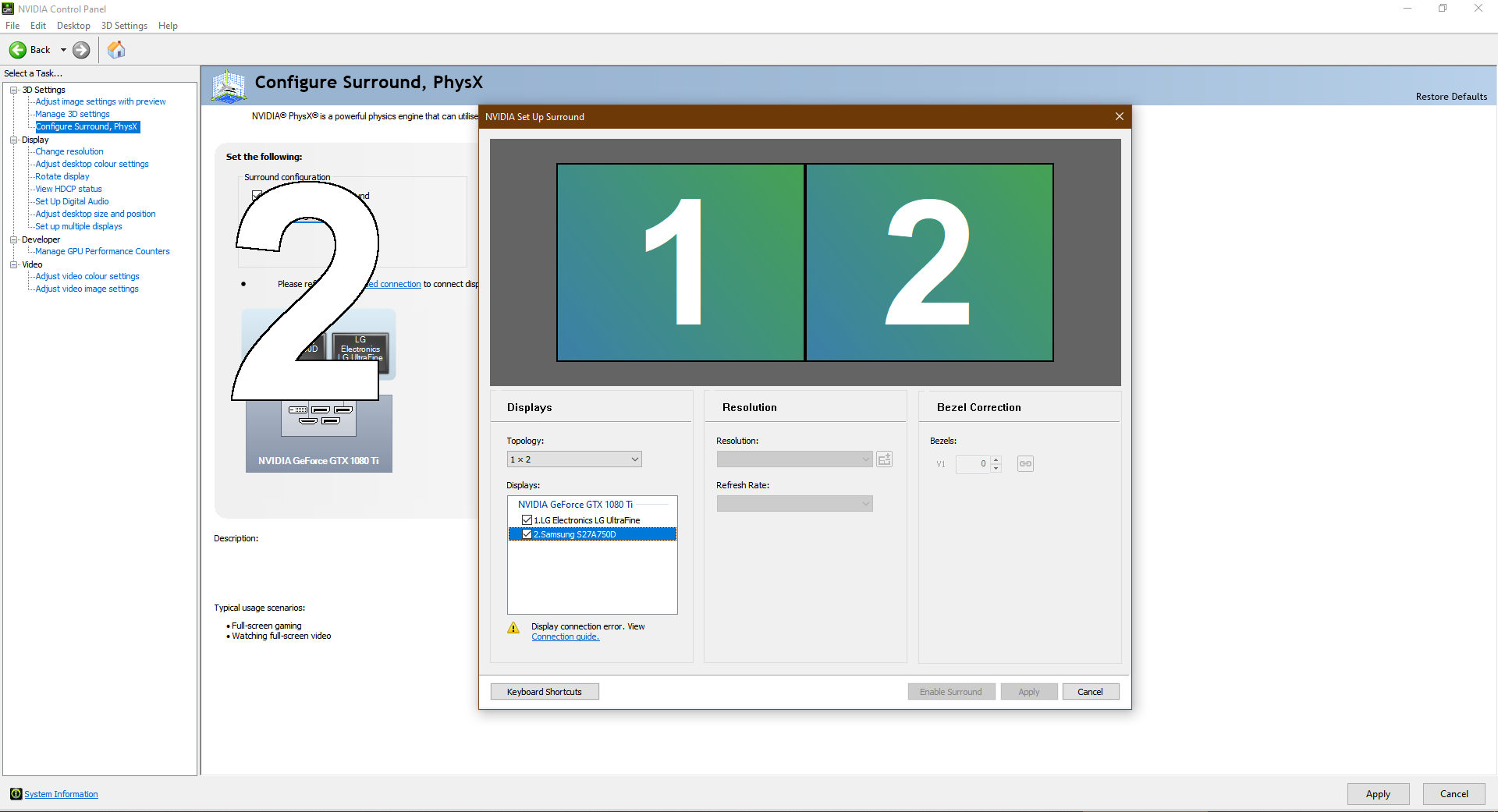Decrease the bezel V1 value
The image size is (1498, 812).
996,469
